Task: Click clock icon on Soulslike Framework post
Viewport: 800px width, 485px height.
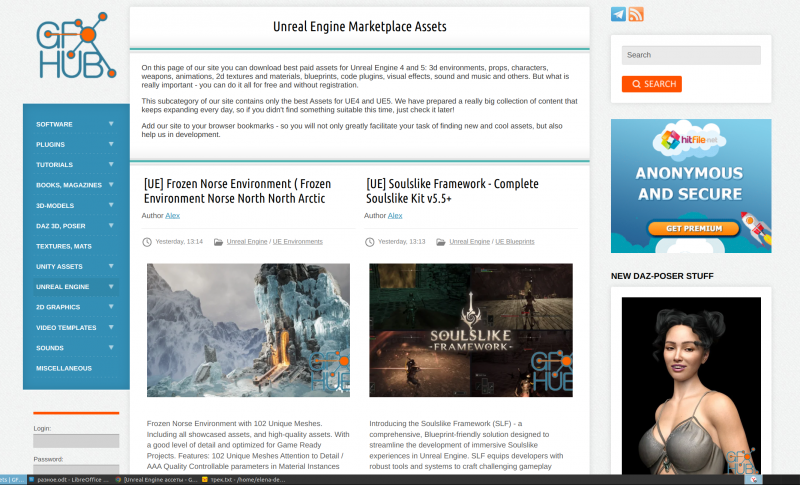Action: tap(370, 242)
